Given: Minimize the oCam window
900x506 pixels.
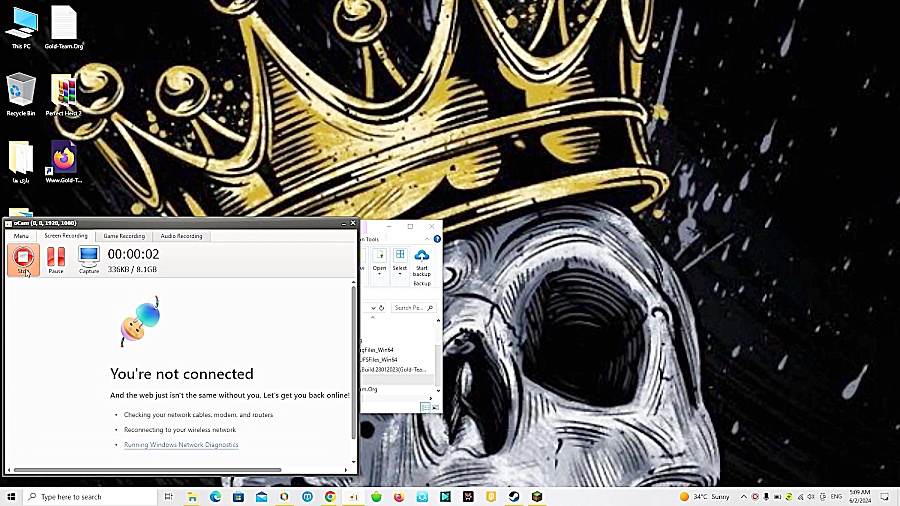Looking at the screenshot, I should click(x=344, y=223).
